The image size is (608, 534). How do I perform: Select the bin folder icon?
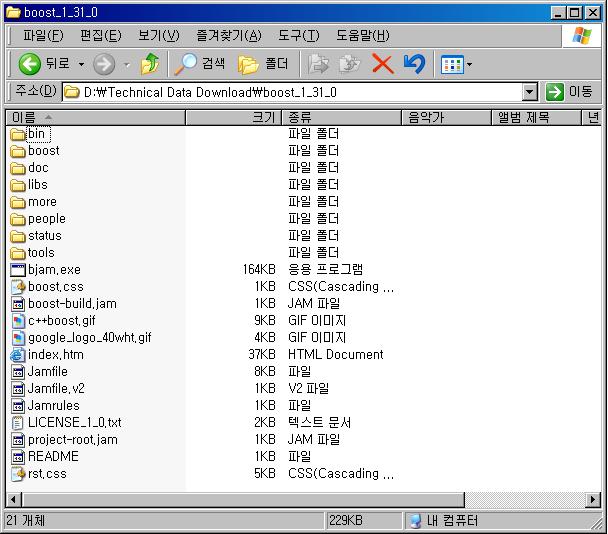pyautogui.click(x=18, y=134)
